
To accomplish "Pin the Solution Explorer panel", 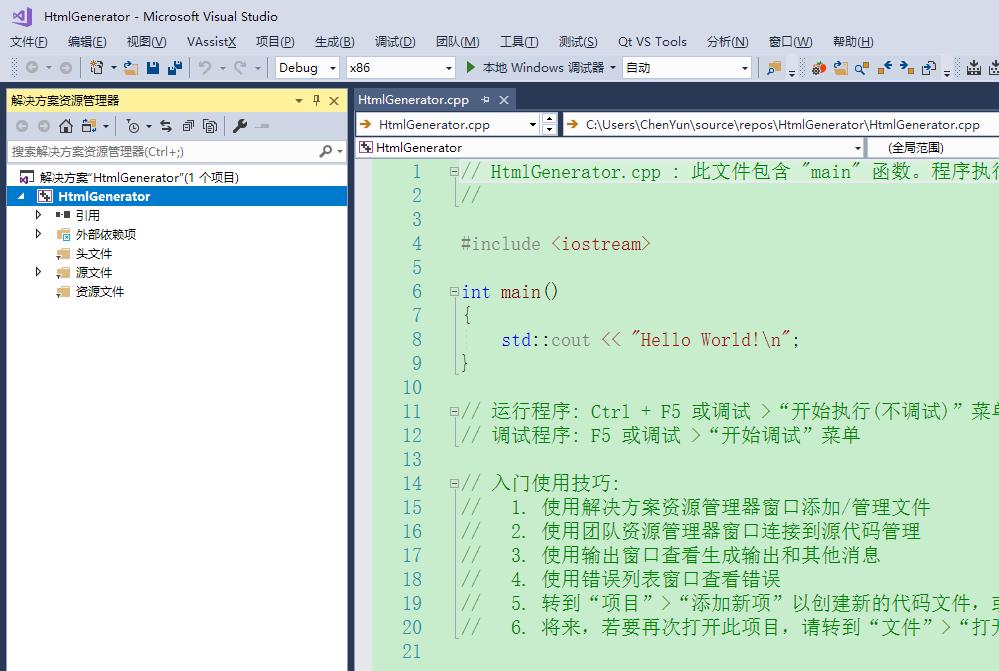I will 316,100.
